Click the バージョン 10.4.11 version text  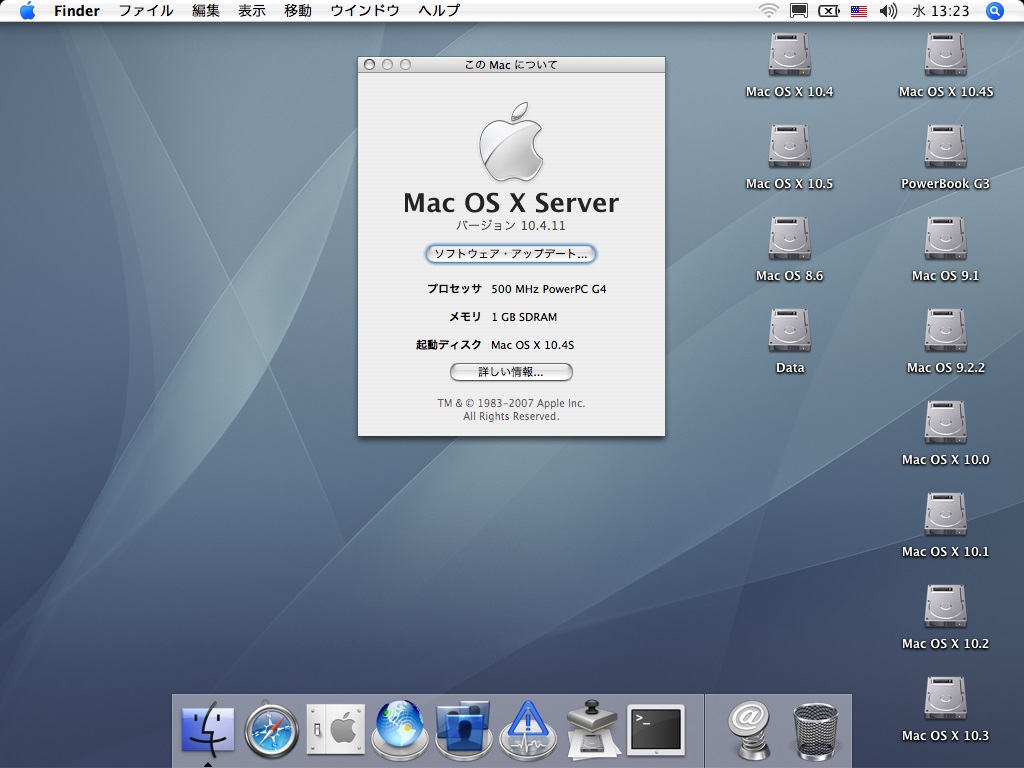pyautogui.click(x=511, y=225)
